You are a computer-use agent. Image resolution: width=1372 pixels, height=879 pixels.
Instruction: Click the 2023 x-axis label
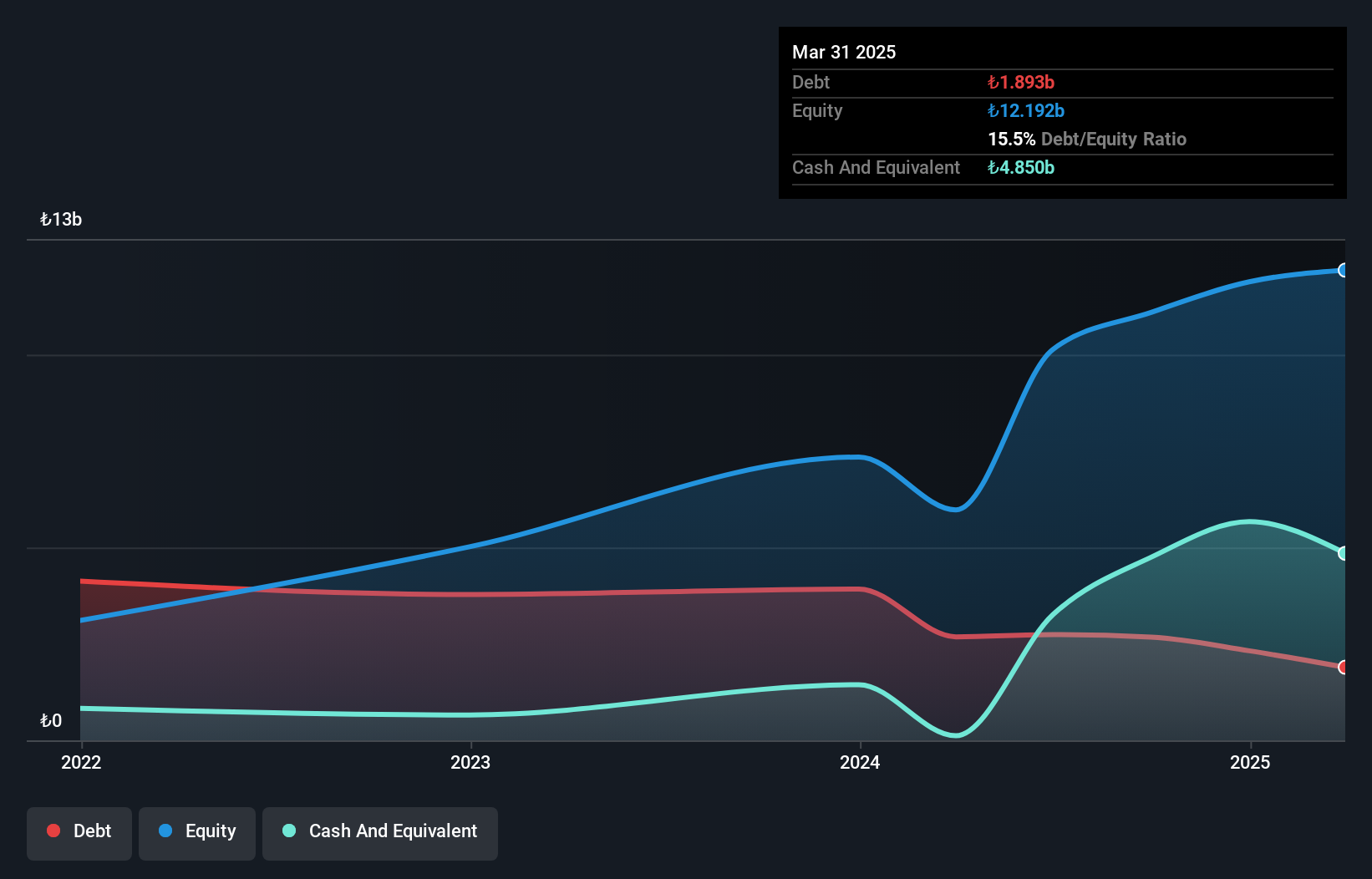(470, 762)
